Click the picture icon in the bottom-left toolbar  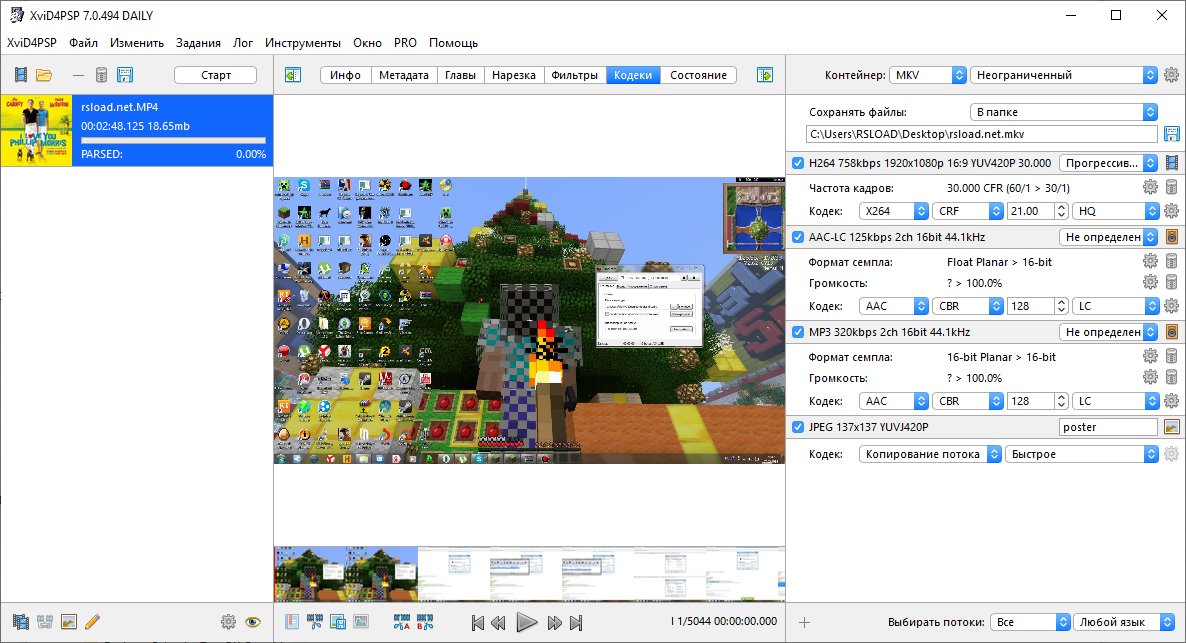click(69, 622)
